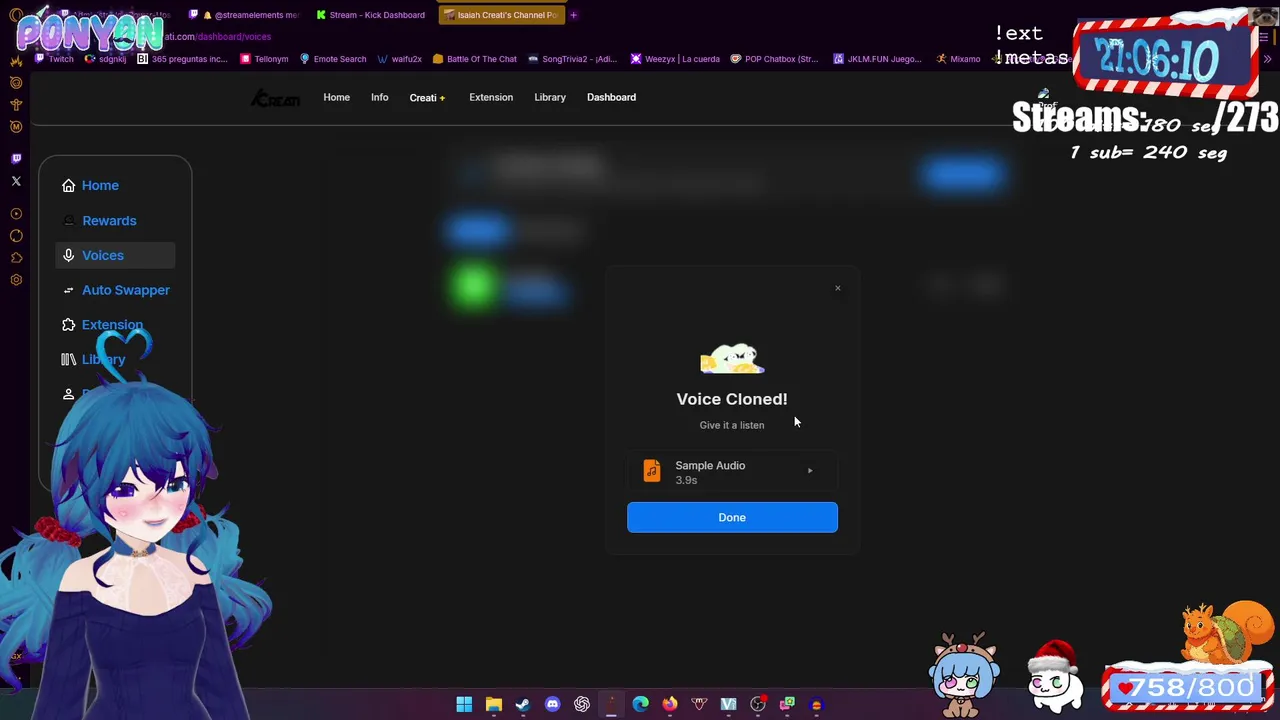Click the swap arrows icon beside Auto Swapper
This screenshot has width=1280, height=720.
pyautogui.click(x=68, y=290)
